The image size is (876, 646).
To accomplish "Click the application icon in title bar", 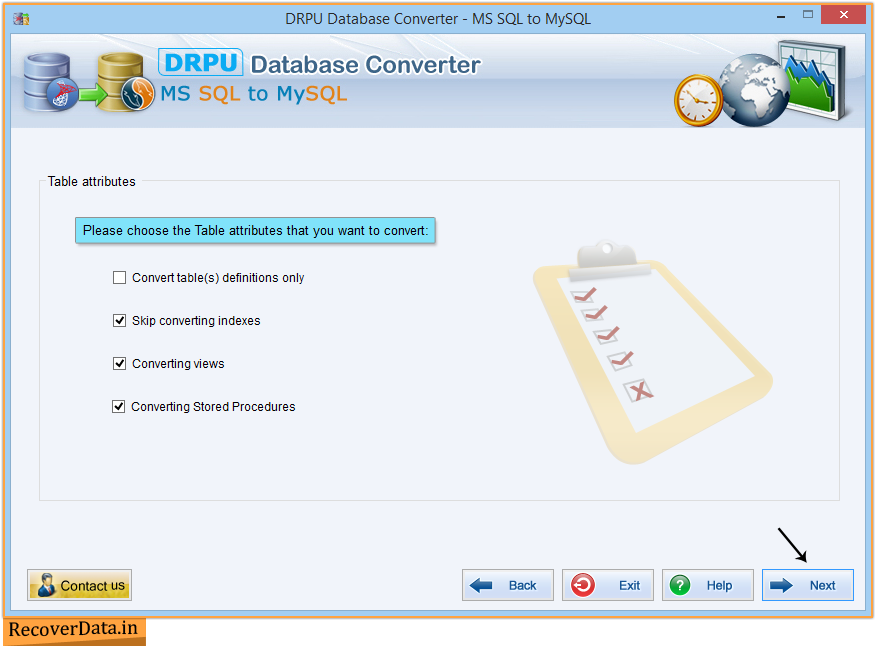I will [22, 19].
